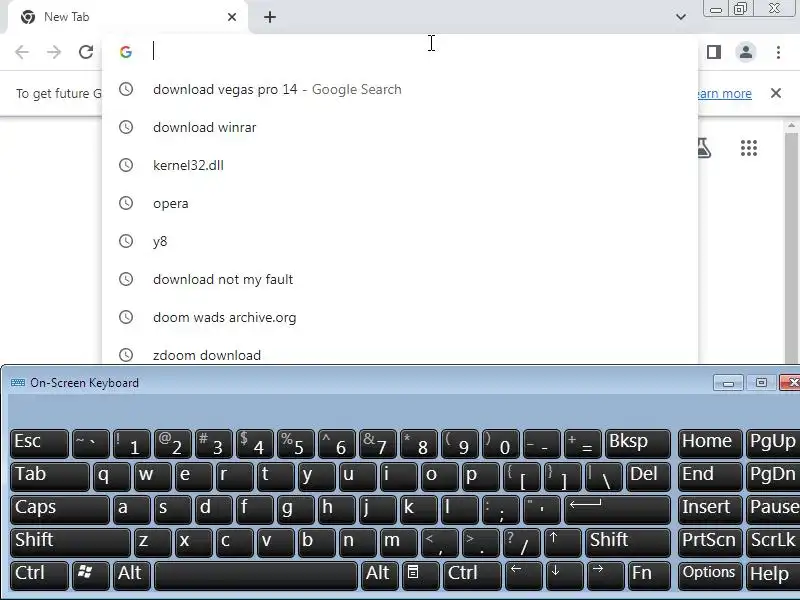Click the letter q key
Viewport: 800px width, 600px height.
[112, 477]
